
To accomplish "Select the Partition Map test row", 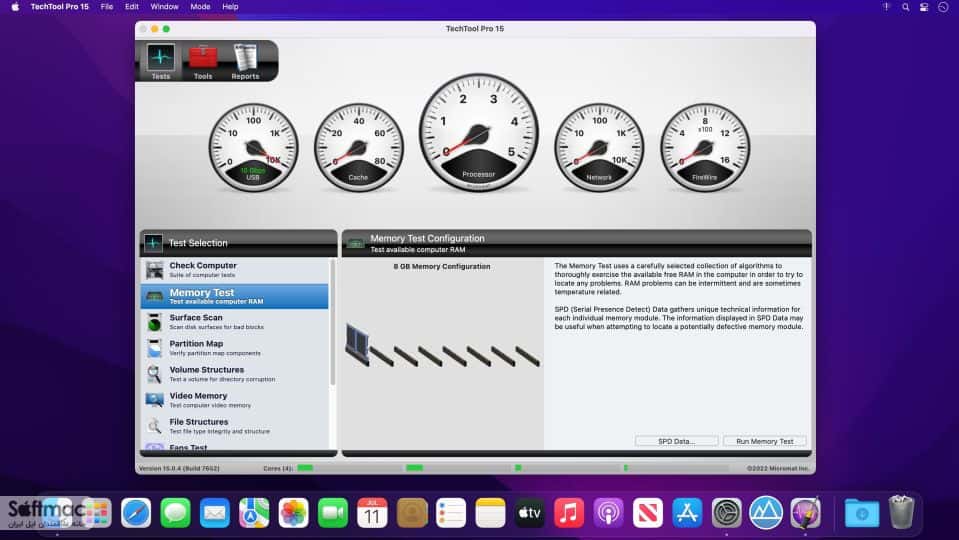I will (235, 348).
